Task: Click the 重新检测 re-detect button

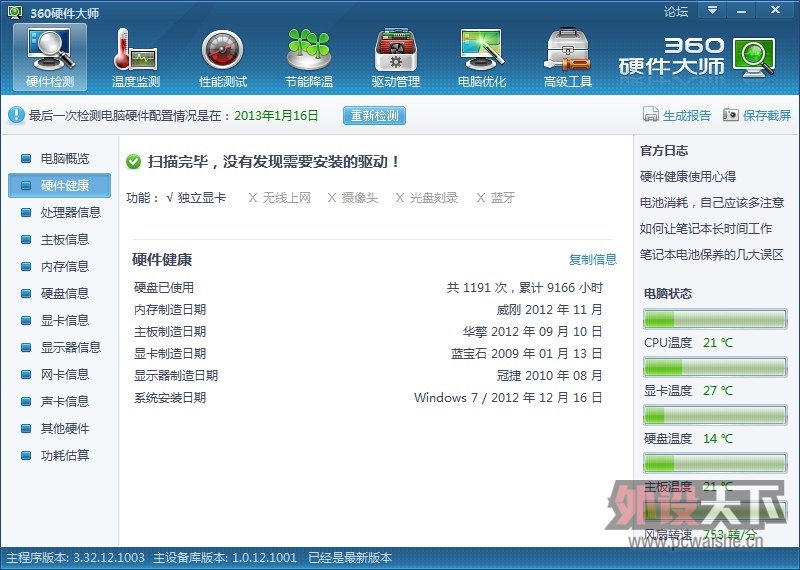Action: point(374,115)
